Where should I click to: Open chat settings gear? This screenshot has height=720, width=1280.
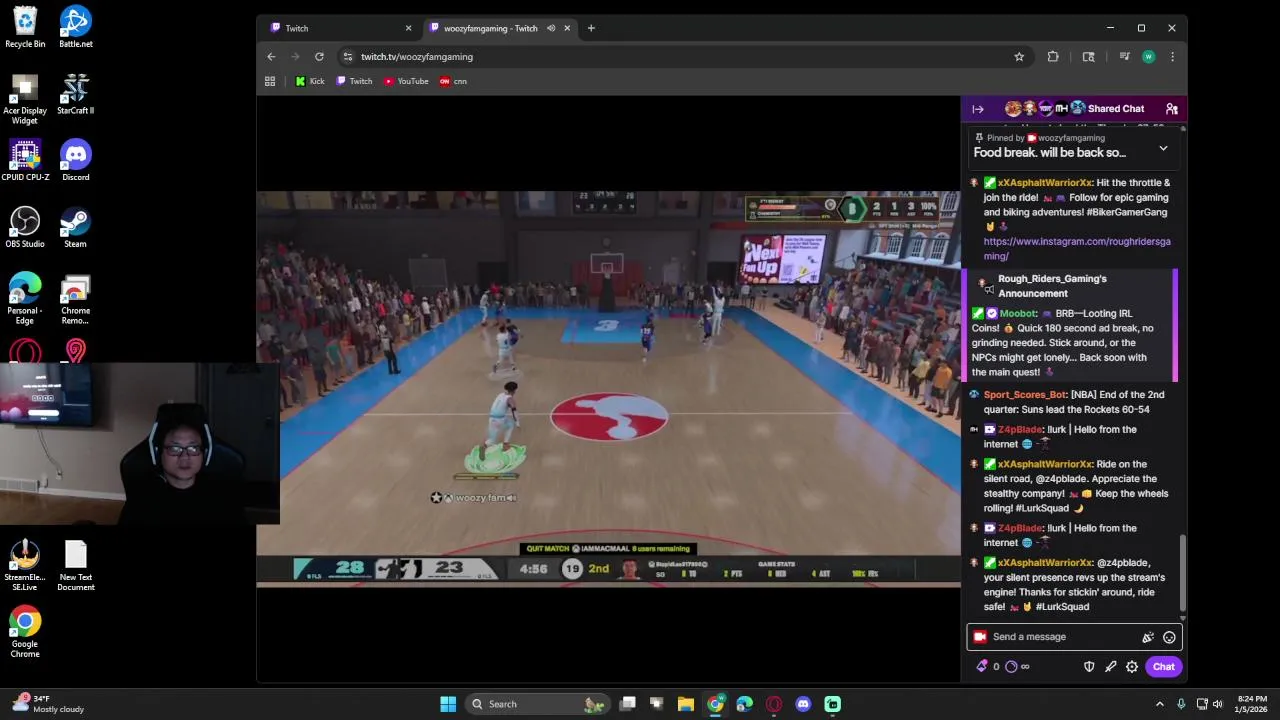coord(1132,667)
